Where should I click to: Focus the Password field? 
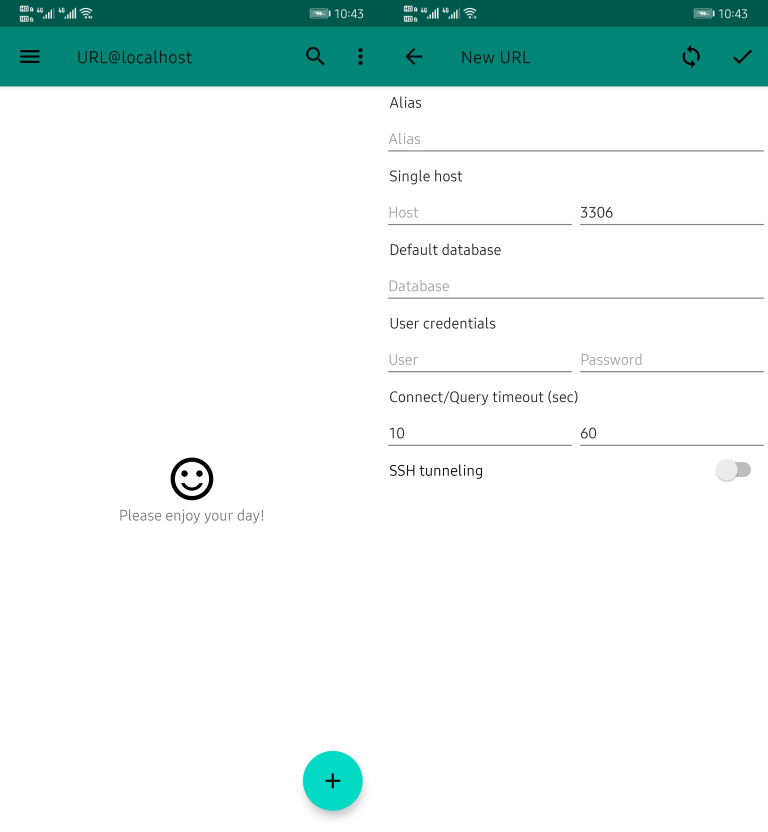(672, 360)
